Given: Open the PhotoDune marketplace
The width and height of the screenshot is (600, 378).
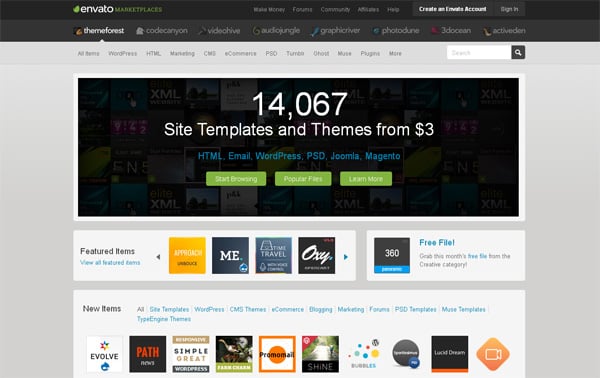Looking at the screenshot, I should (396, 31).
